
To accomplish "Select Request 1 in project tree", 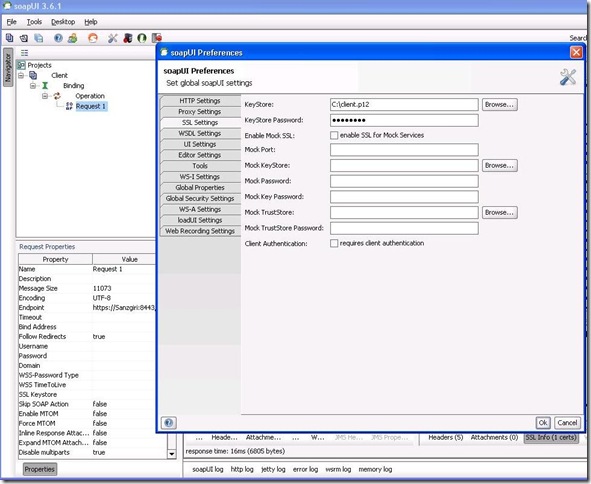I will (91, 106).
